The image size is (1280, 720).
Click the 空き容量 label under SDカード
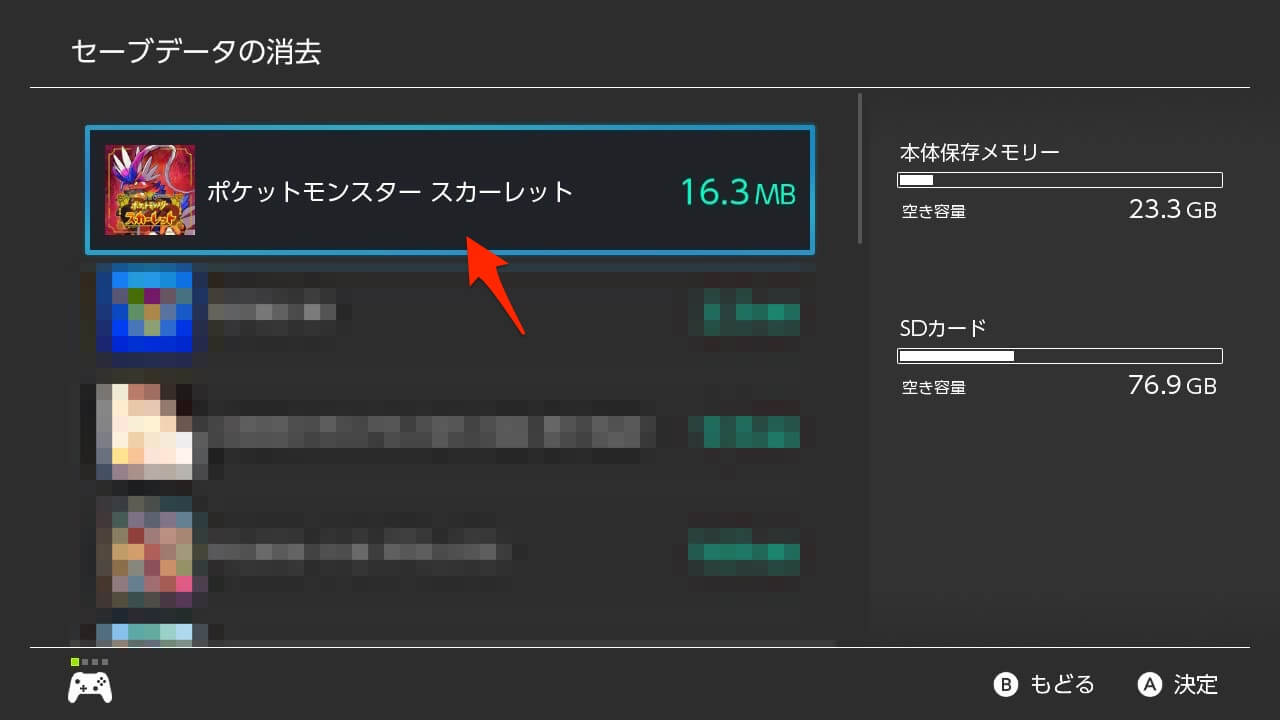(x=933, y=387)
